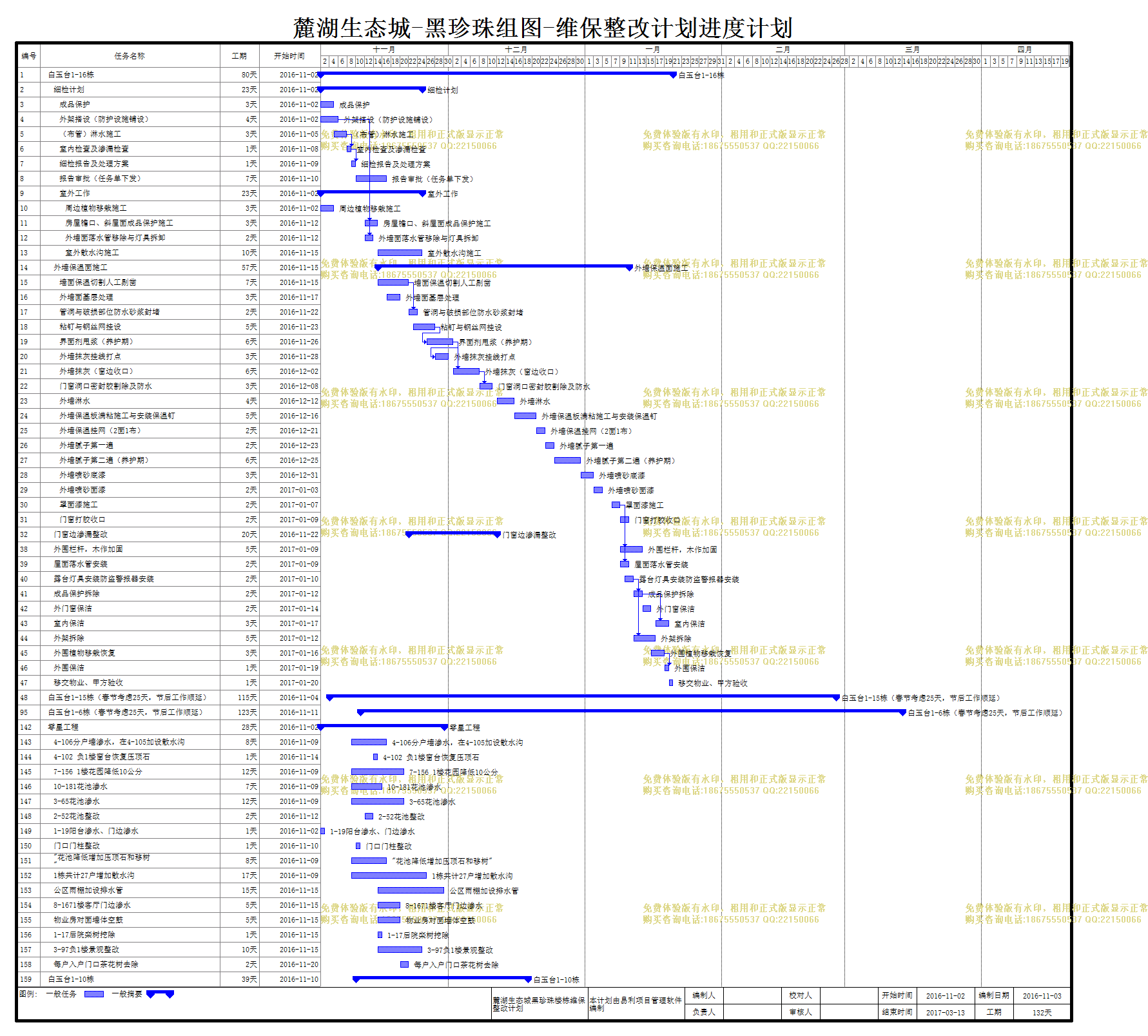
Task: Click the 二月 month header on the timeline
Action: point(783,50)
